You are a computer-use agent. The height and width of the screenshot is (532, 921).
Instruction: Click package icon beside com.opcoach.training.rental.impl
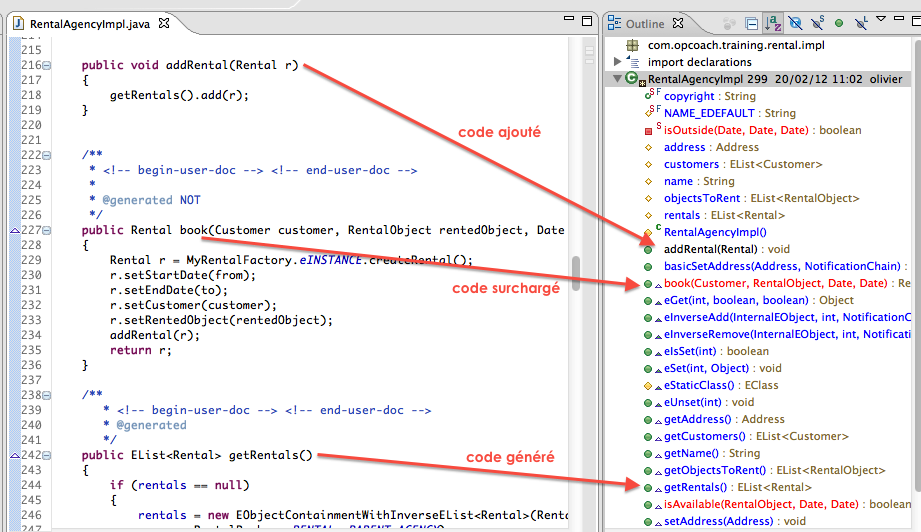632,45
